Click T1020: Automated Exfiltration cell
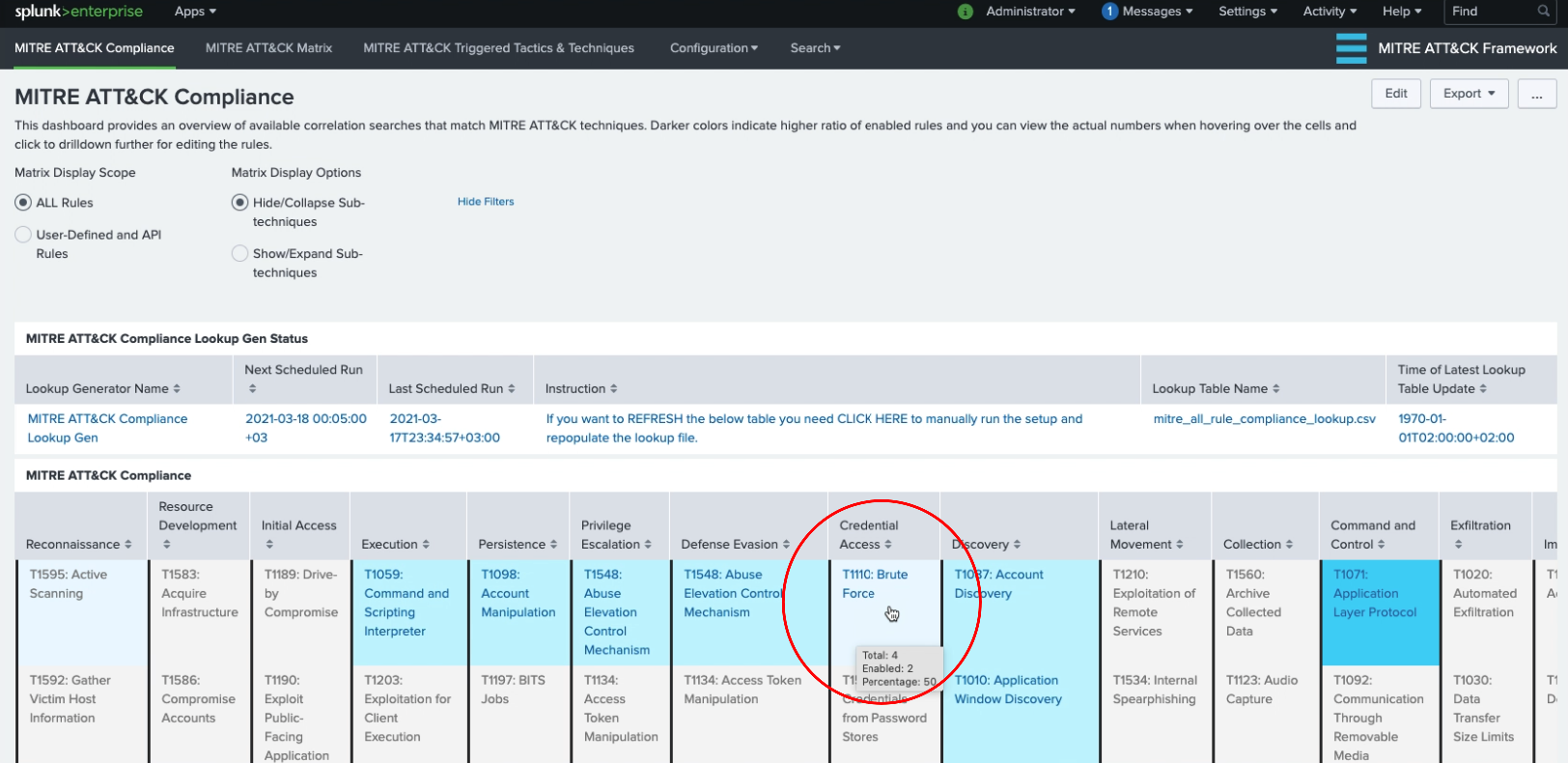This screenshot has height=763, width=1568. pyautogui.click(x=1485, y=612)
